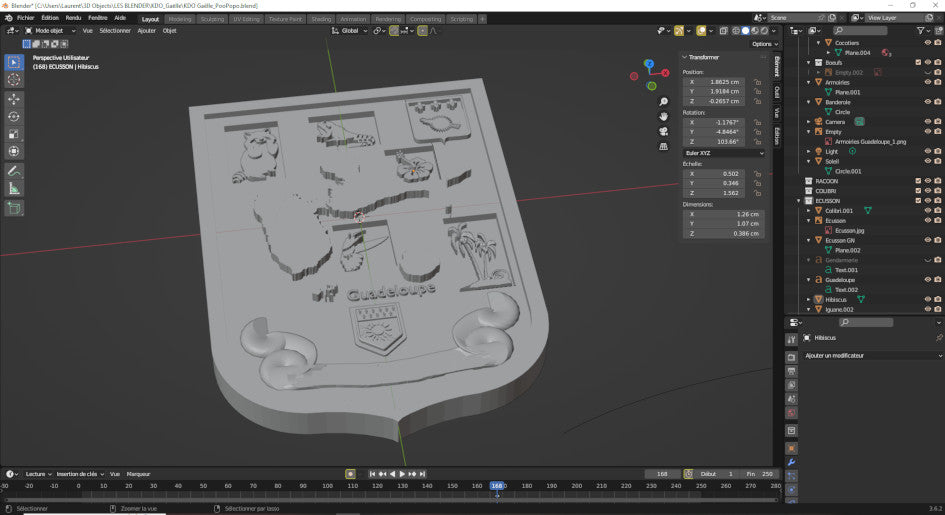Click the pan view hand icon

pos(664,116)
